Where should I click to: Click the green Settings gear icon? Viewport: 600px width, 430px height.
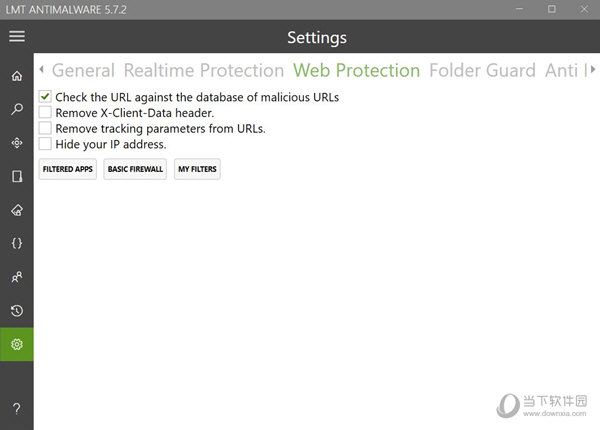[x=17, y=344]
